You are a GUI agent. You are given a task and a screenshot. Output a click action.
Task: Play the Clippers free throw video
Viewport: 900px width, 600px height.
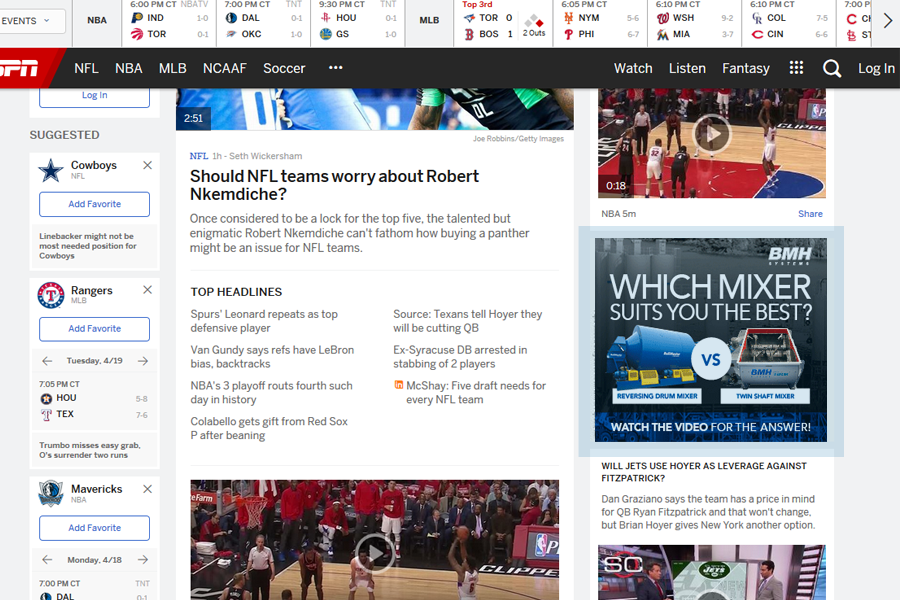tap(375, 551)
